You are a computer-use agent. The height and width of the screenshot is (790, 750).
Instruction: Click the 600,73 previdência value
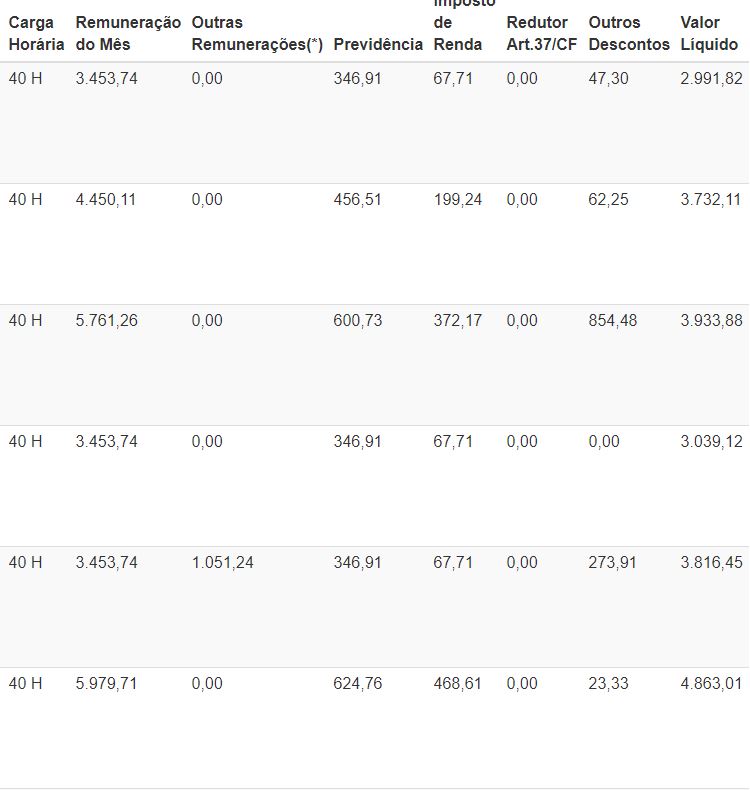click(x=357, y=321)
